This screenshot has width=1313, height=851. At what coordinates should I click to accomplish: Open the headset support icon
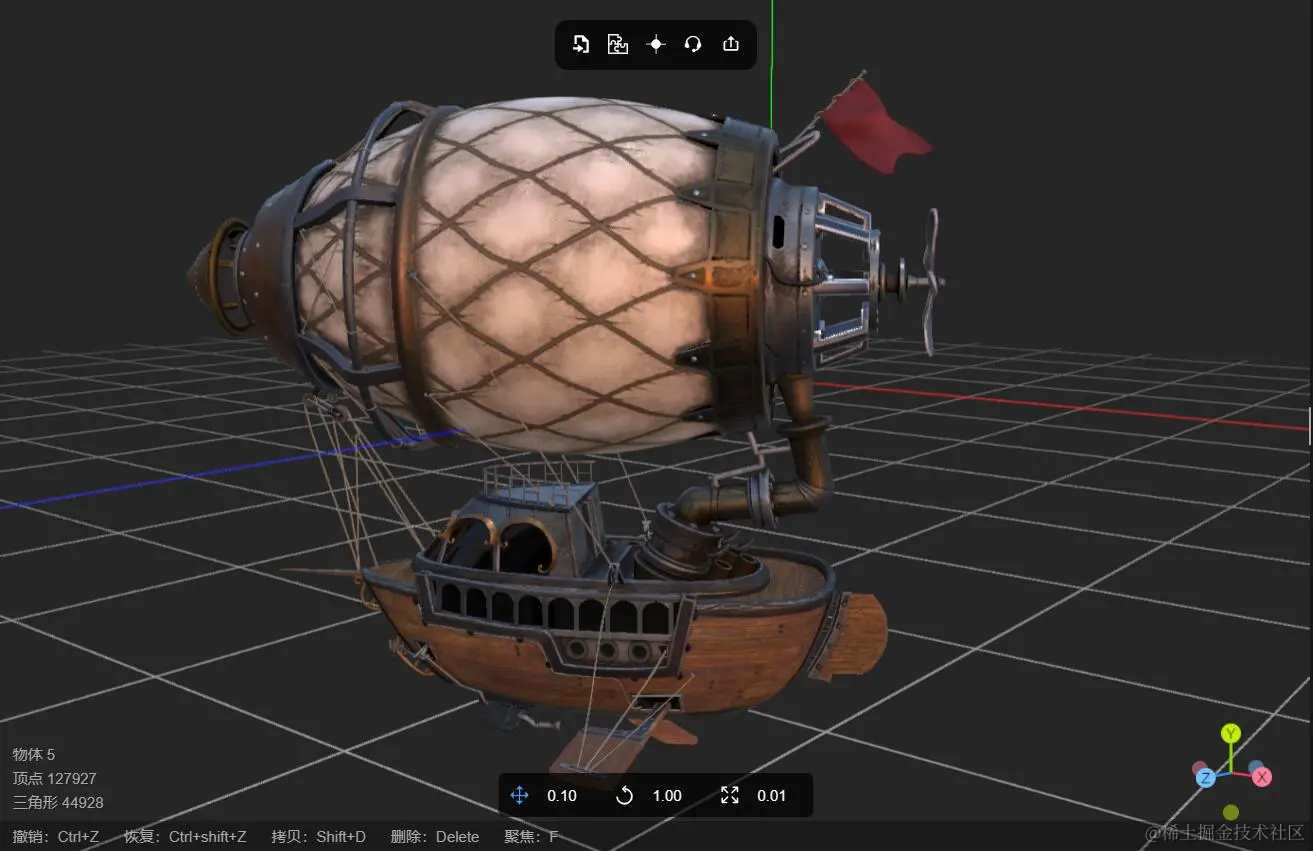(x=693, y=44)
